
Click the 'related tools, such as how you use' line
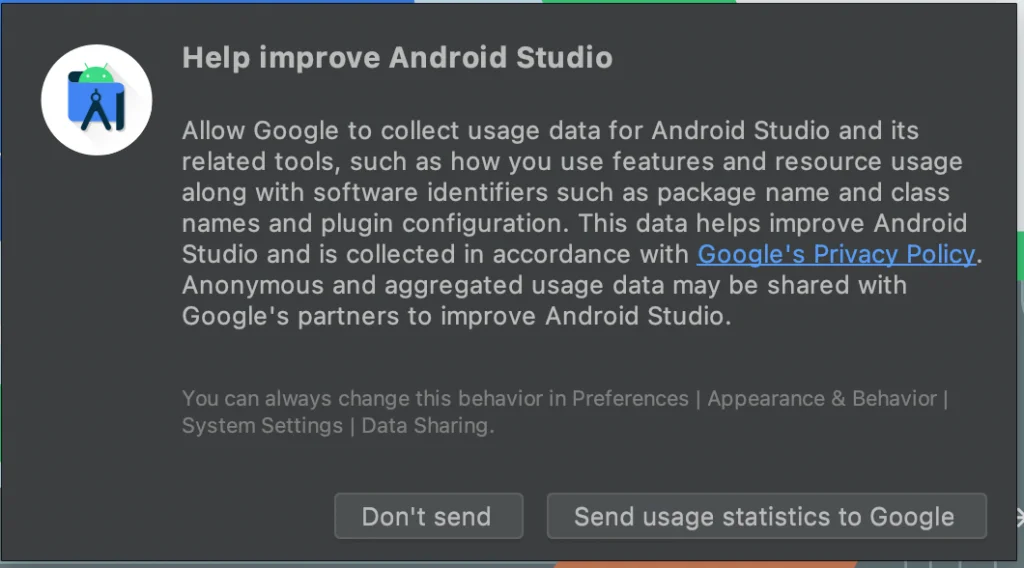tap(572, 161)
